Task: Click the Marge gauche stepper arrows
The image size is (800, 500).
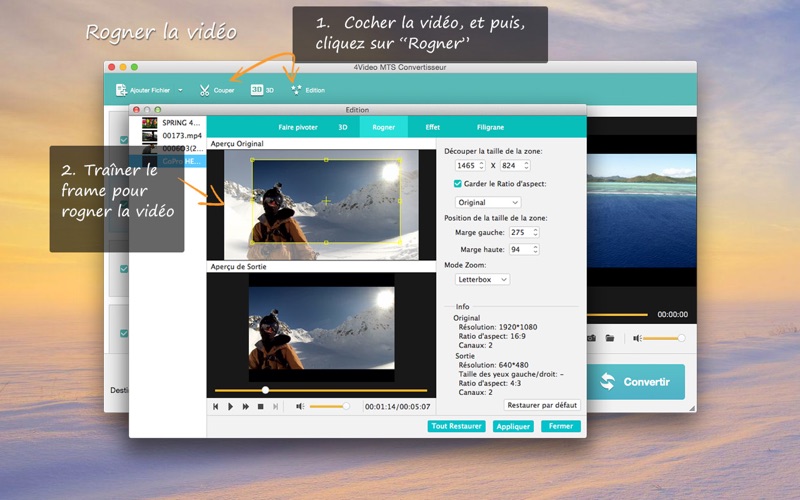Action: 536,232
